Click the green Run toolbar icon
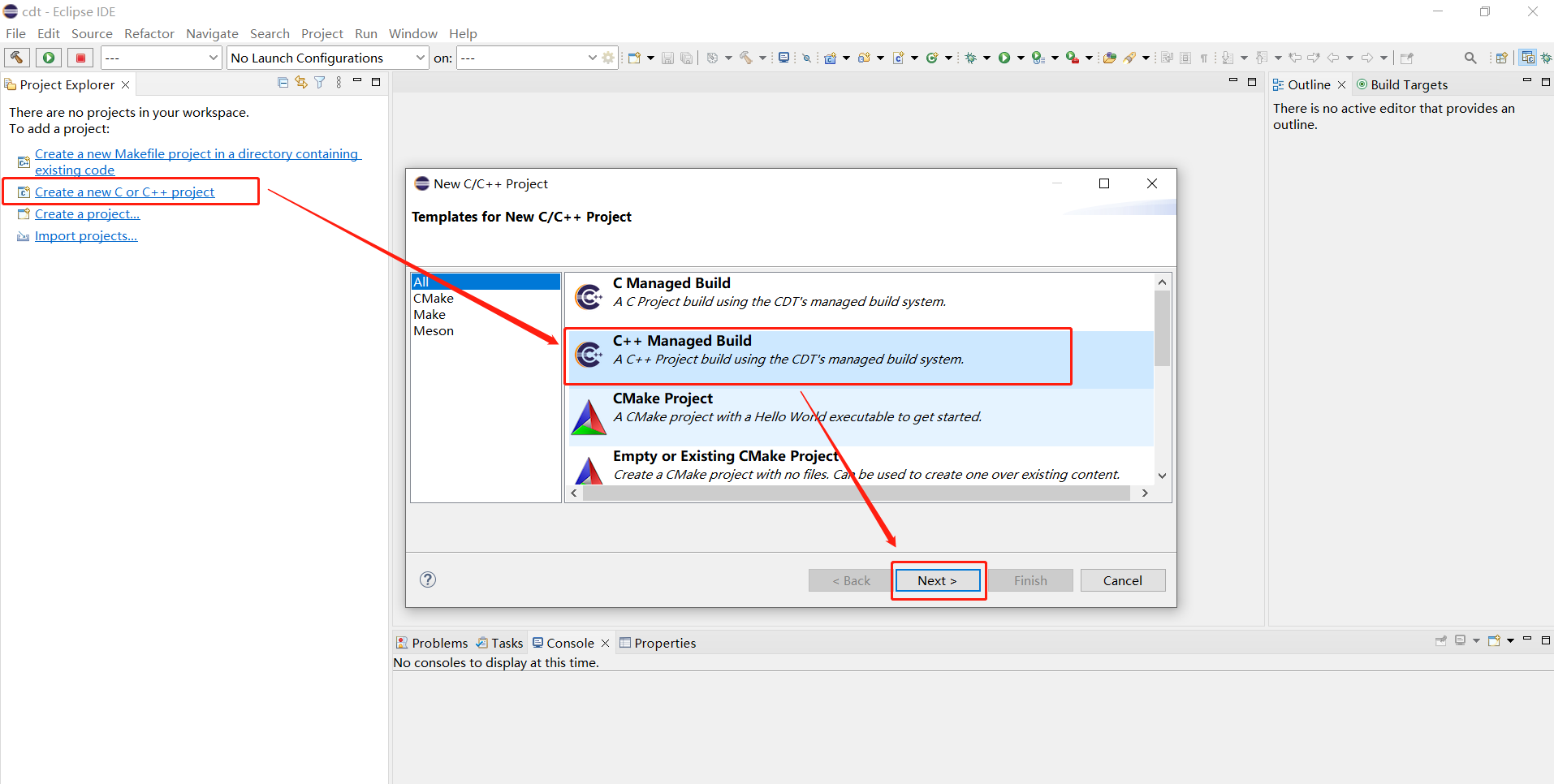Viewport: 1554px width, 784px height. point(1004,58)
